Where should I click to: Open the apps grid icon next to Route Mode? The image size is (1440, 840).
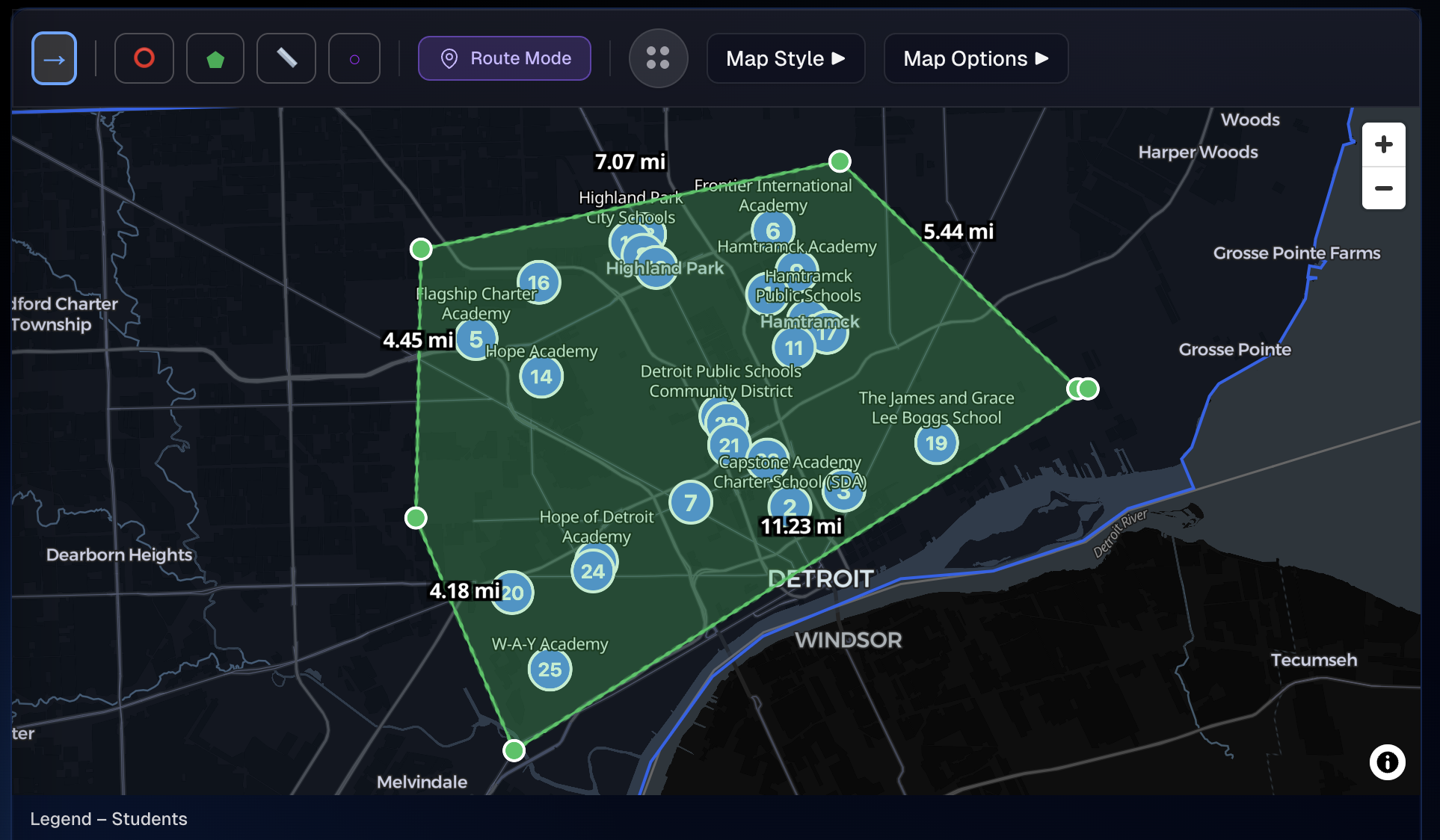pyautogui.click(x=657, y=58)
